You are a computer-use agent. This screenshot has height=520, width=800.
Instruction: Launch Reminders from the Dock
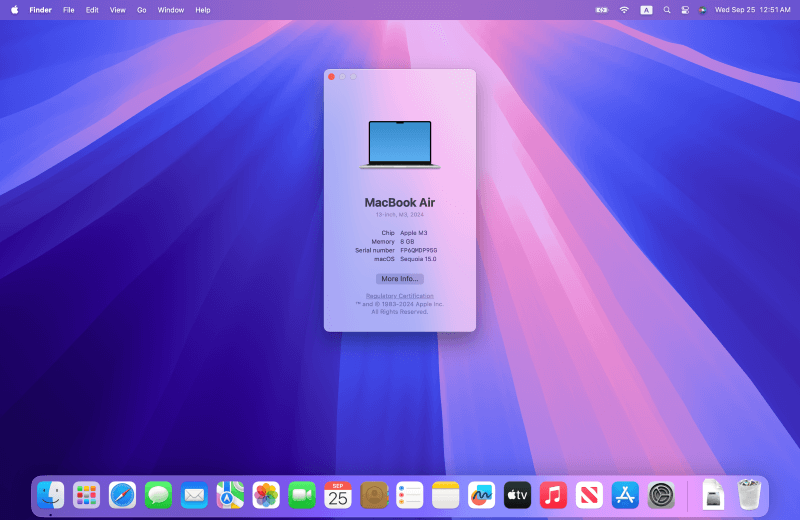coord(410,495)
